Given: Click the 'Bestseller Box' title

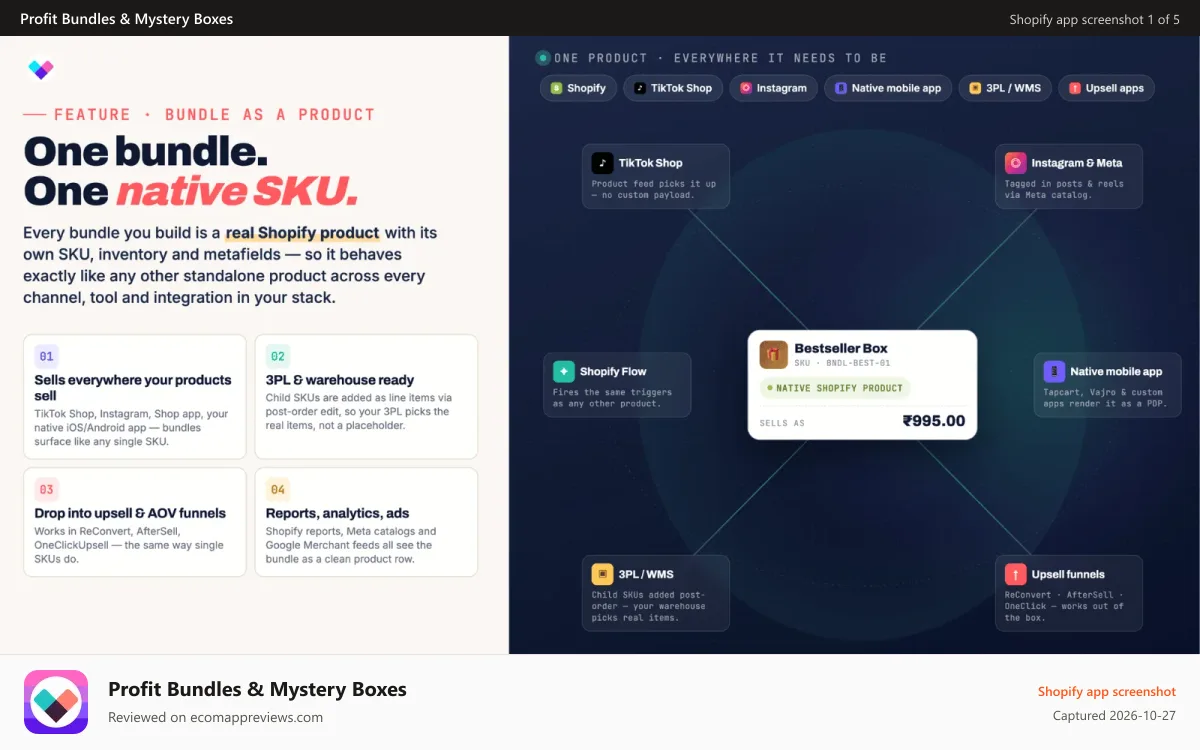Looking at the screenshot, I should coord(841,348).
